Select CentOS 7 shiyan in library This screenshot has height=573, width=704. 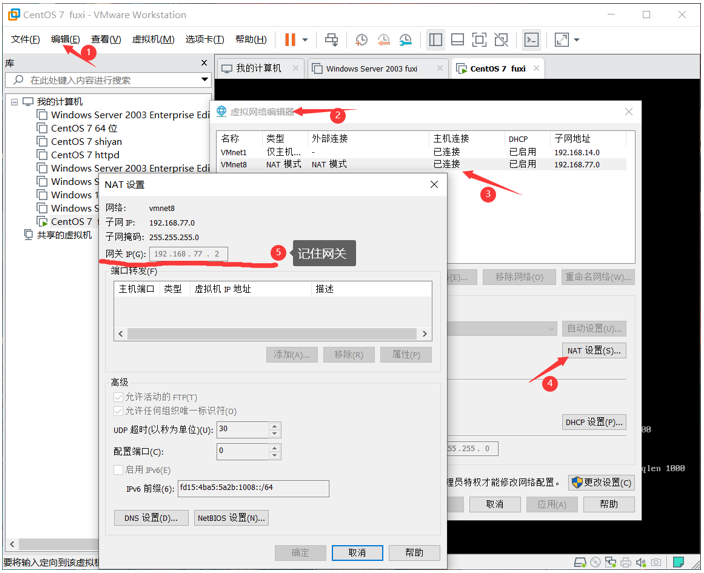click(x=86, y=141)
